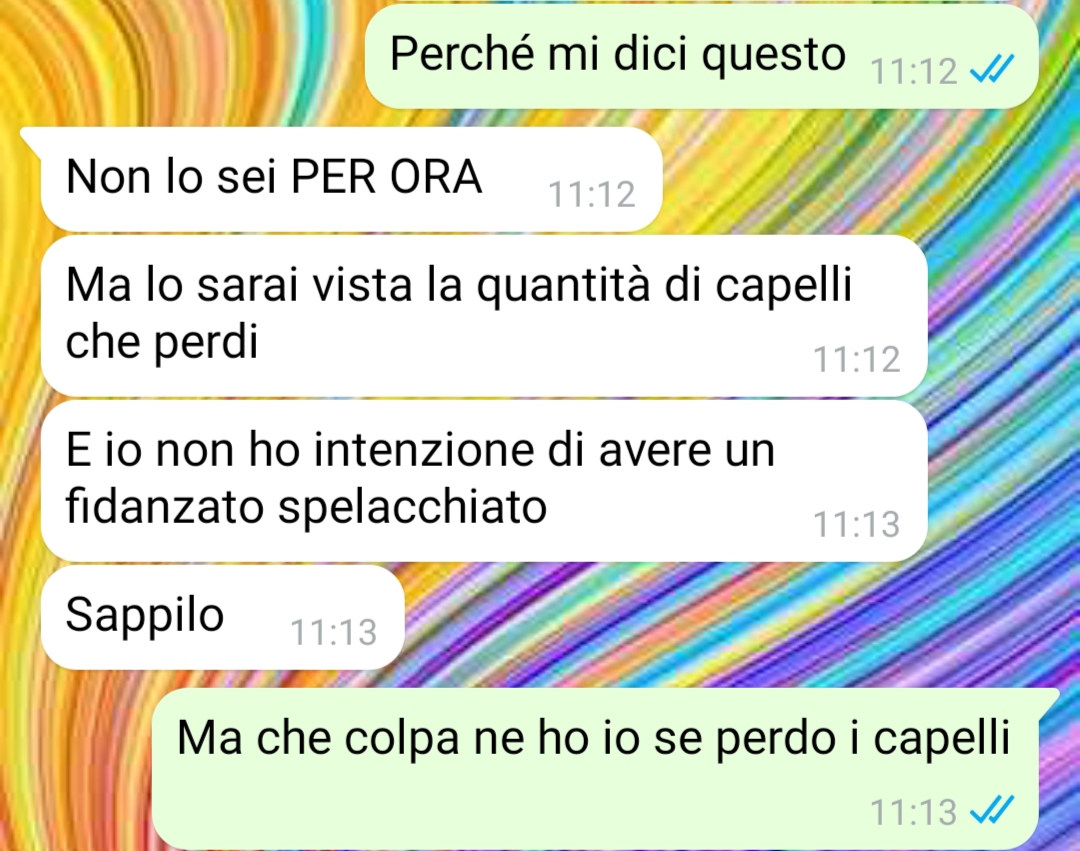This screenshot has height=851, width=1080.
Task: Tap the 'Perché mi dici questo' message bubble
Action: click(701, 56)
